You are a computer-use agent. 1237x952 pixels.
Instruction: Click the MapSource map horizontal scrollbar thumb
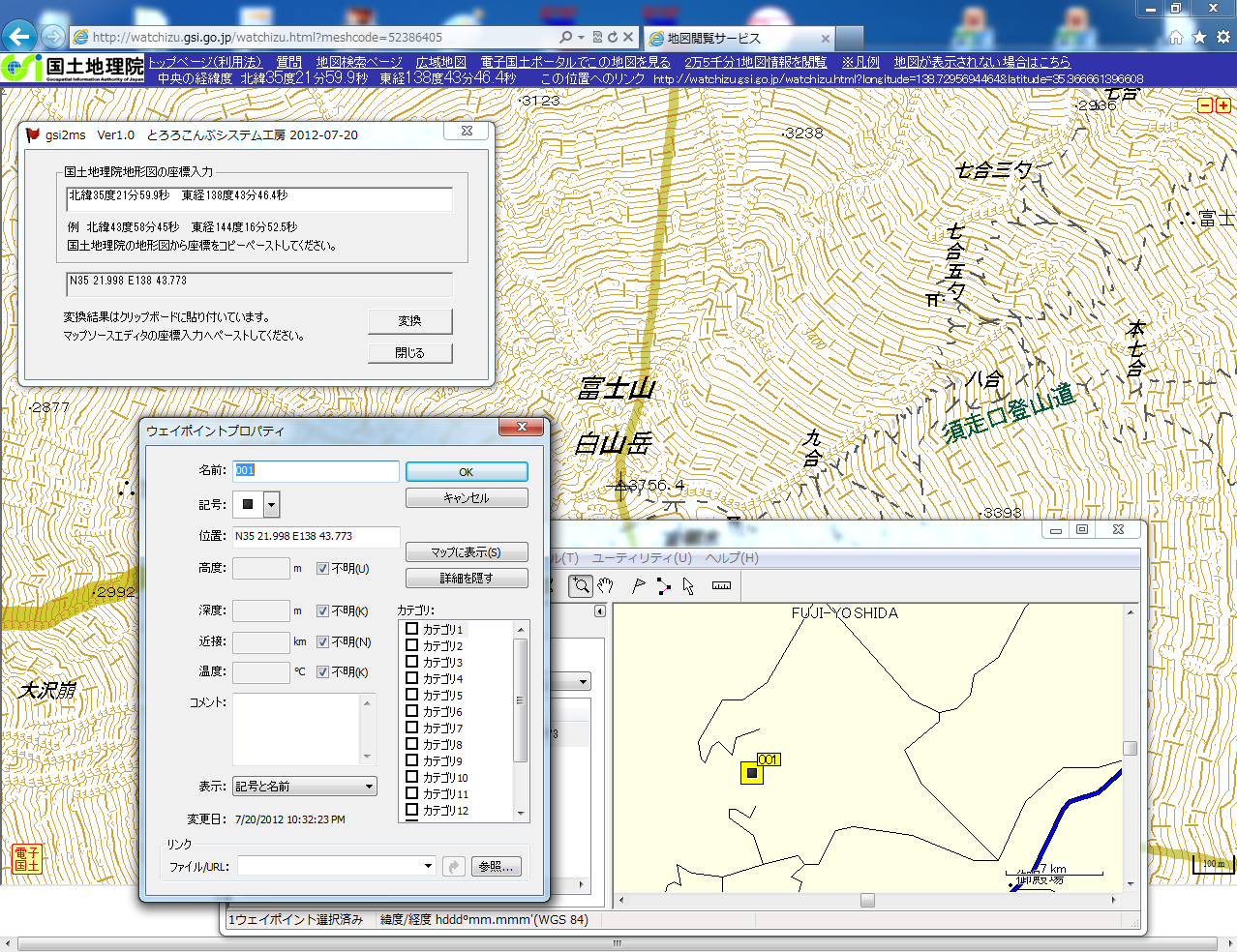867,900
